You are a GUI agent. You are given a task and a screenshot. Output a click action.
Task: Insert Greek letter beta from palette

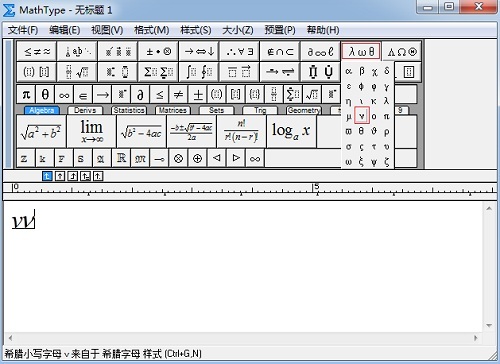pyautogui.click(x=361, y=71)
